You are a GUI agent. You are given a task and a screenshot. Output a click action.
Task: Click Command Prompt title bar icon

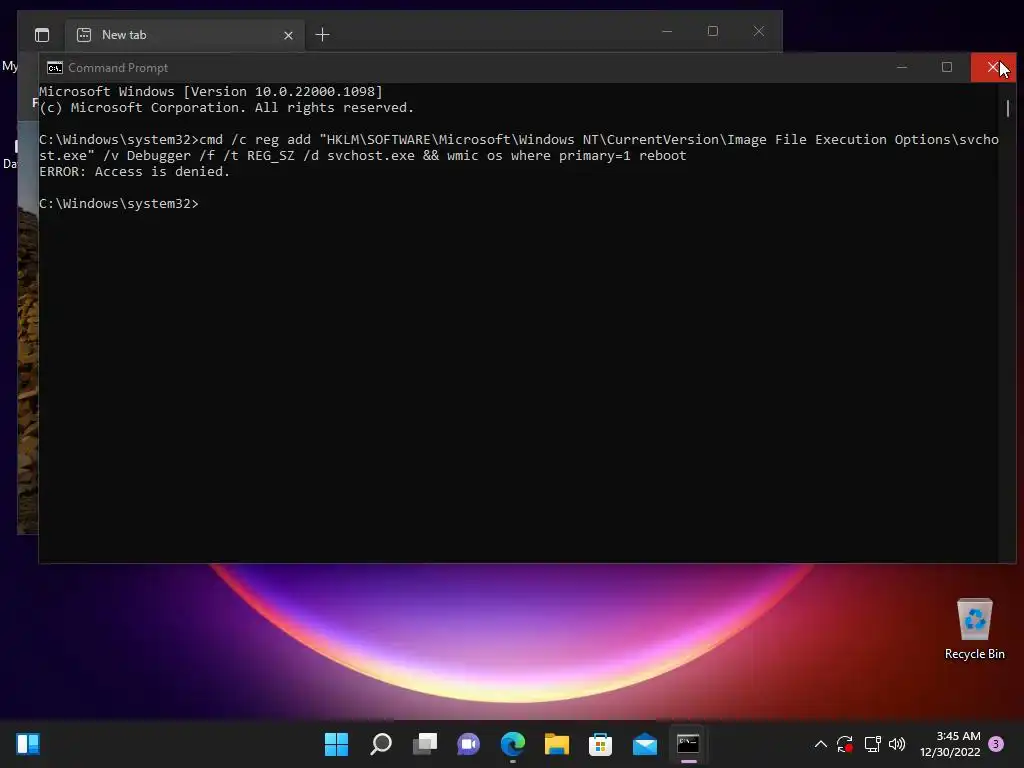pos(55,68)
